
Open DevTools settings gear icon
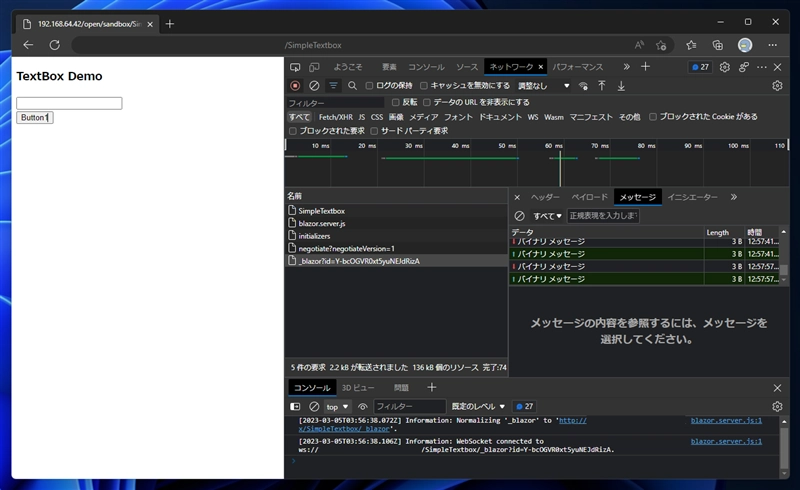pos(724,67)
